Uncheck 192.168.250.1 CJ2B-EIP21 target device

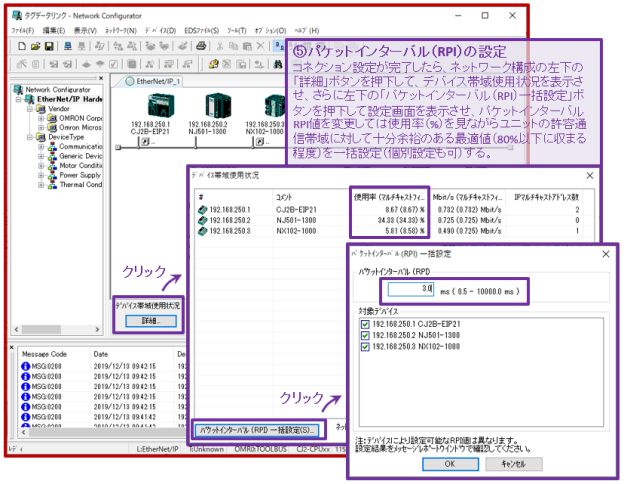click(x=365, y=324)
